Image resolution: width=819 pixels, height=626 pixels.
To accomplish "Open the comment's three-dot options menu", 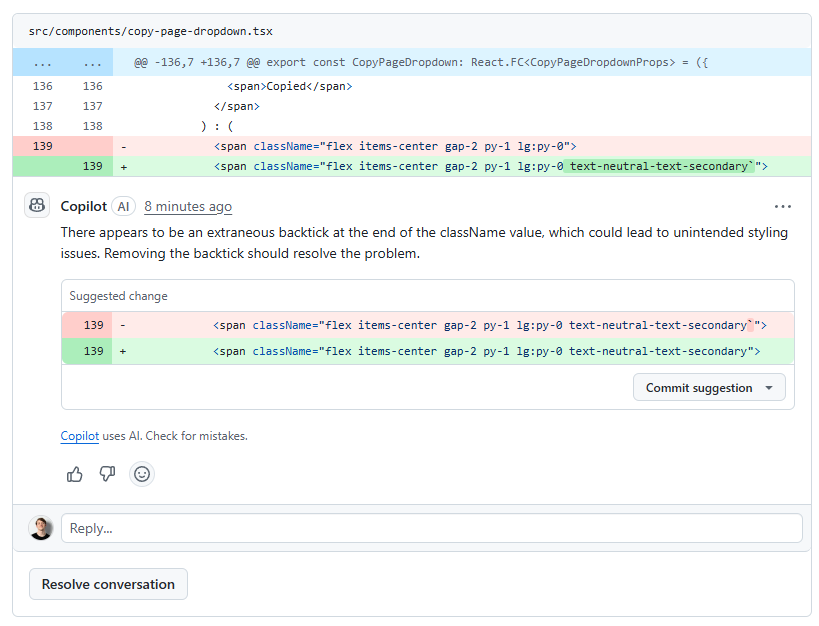I will (x=782, y=207).
